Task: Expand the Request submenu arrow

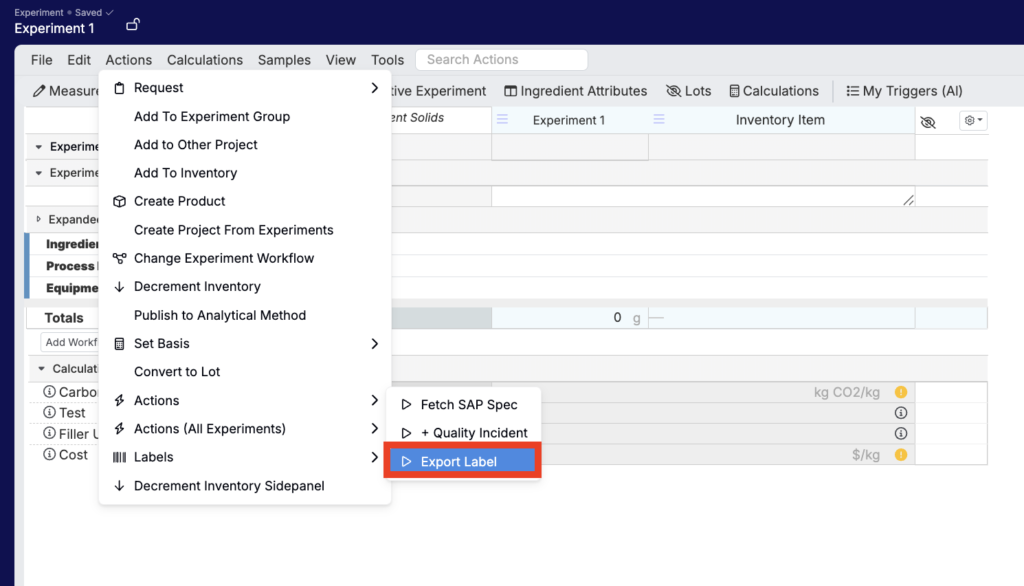Action: 374,88
